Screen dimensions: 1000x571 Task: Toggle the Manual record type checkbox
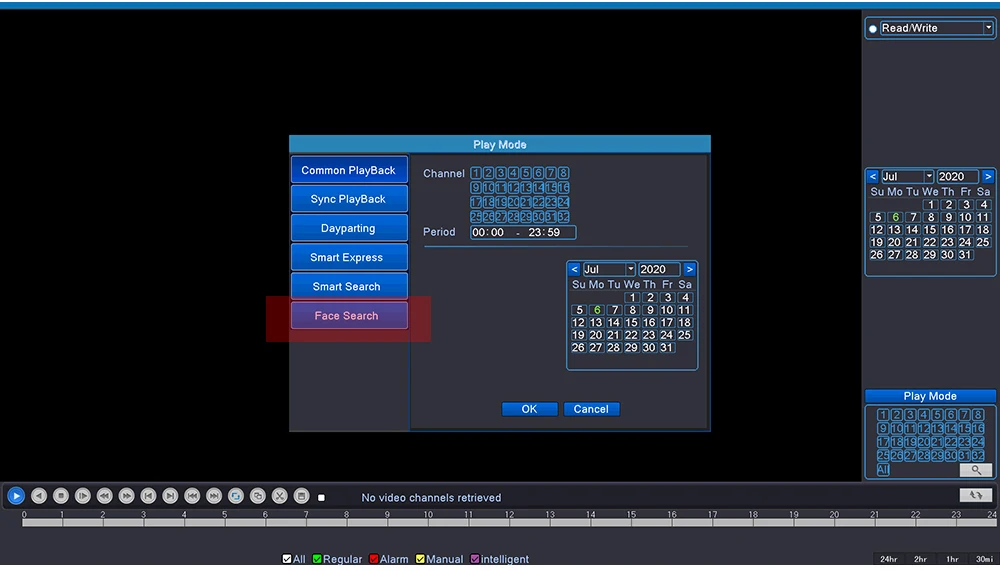420,559
